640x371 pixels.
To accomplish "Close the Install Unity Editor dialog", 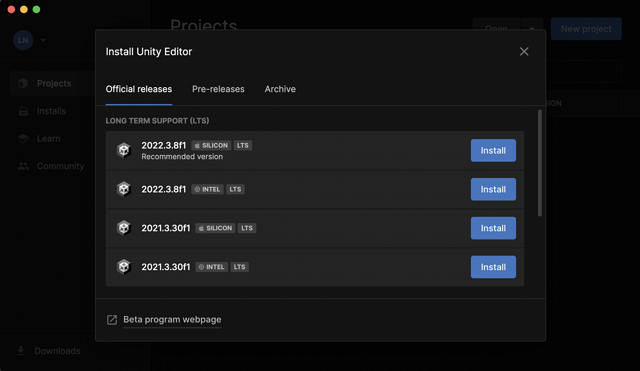I will [524, 51].
